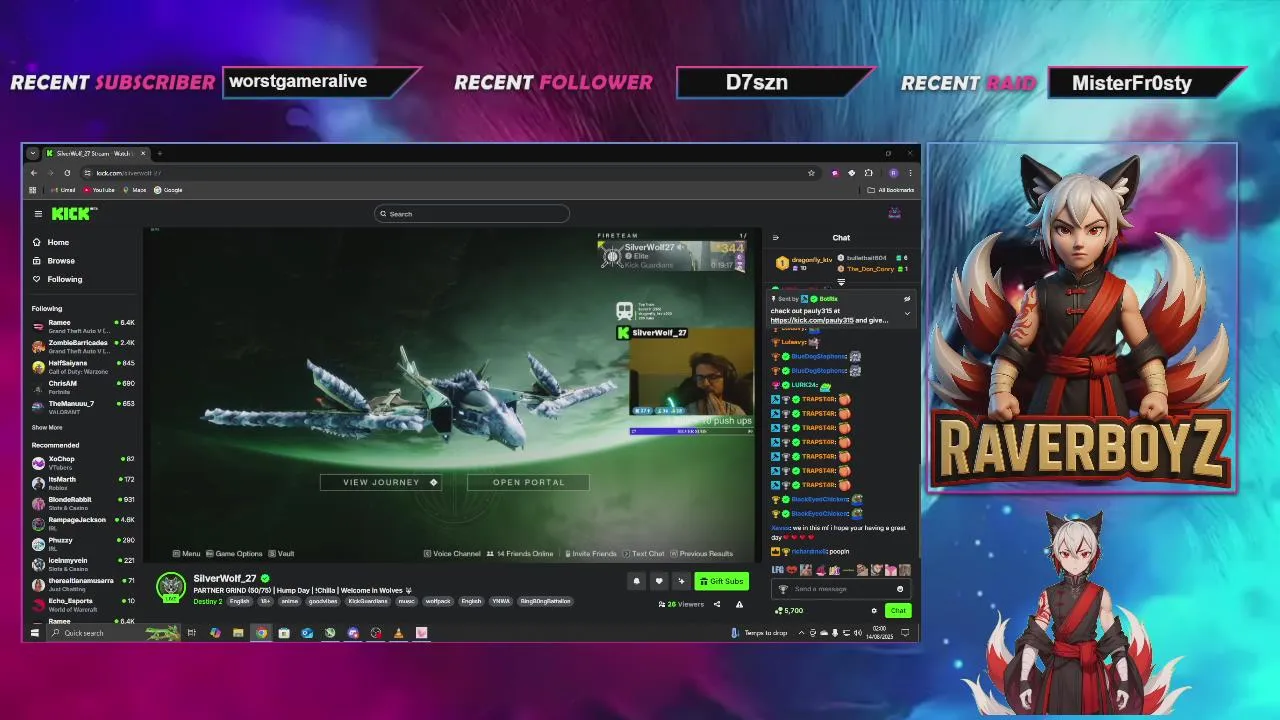Open XoChop recommended channel
Screen dimensions: 1280x720
tap(83, 462)
